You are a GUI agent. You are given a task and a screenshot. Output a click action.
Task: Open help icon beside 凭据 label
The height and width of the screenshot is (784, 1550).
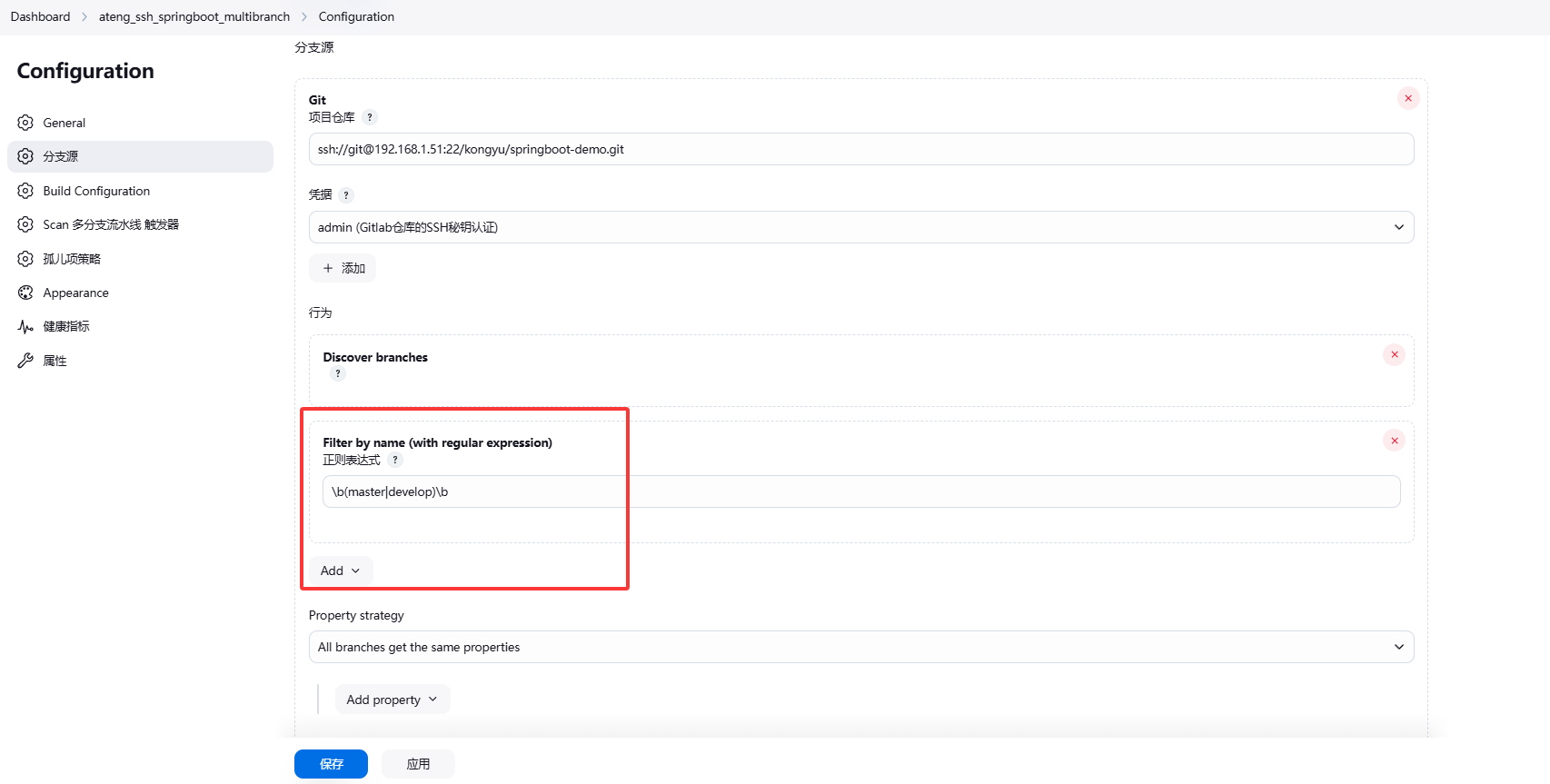coord(346,194)
